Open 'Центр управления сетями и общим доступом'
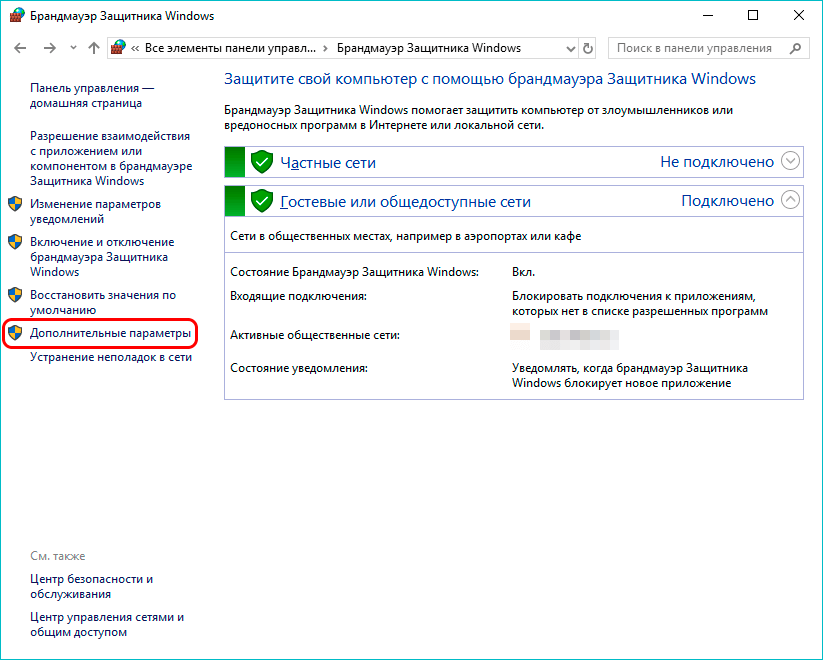The image size is (823, 660). point(107,624)
